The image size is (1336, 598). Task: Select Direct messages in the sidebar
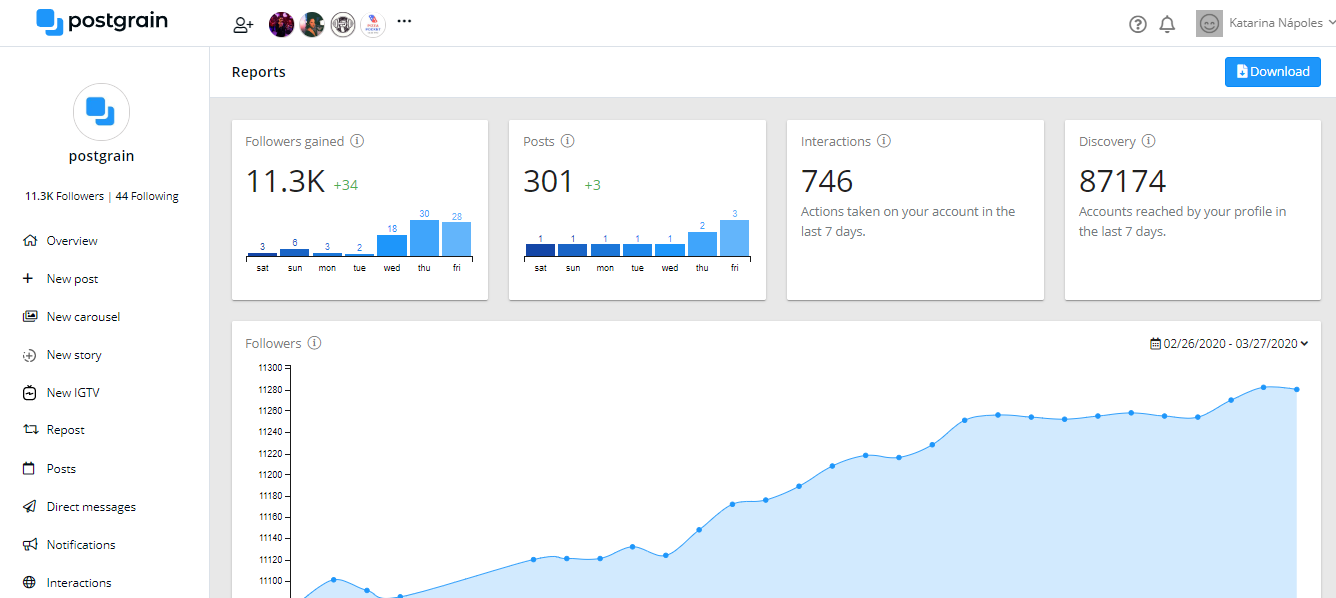pyautogui.click(x=90, y=507)
